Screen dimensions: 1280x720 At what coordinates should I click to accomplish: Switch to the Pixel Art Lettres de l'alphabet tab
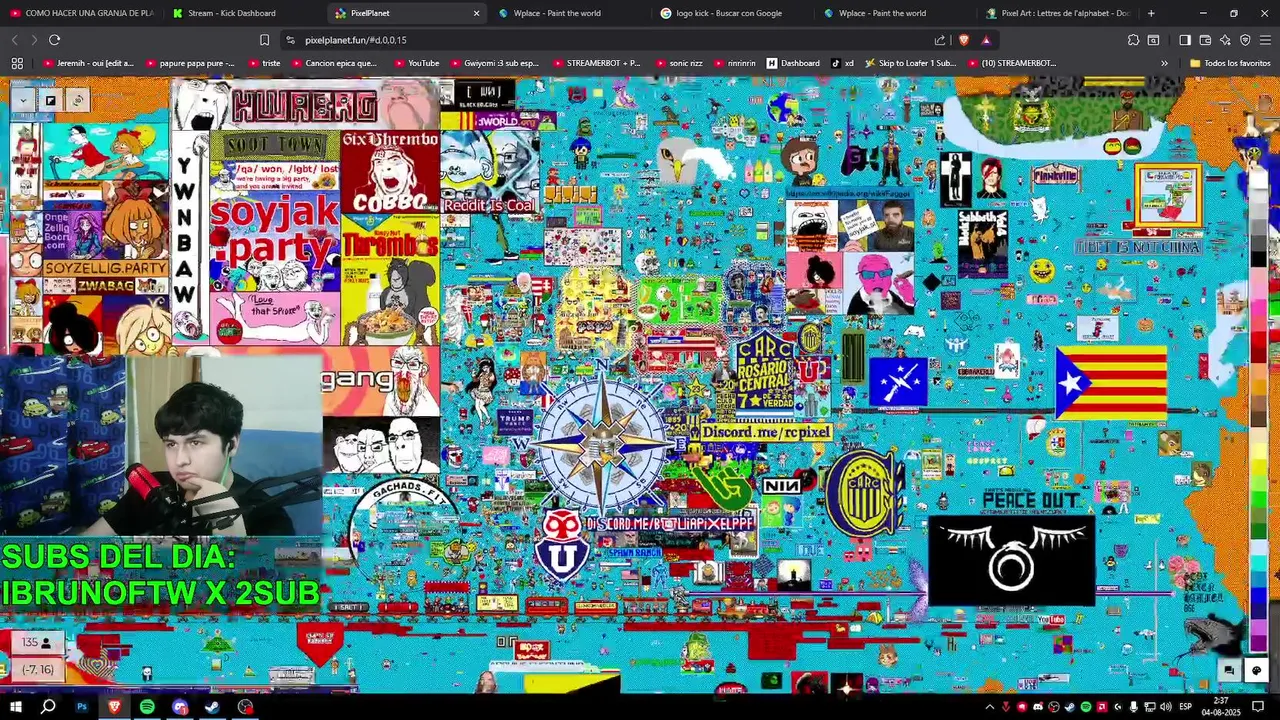pos(1056,13)
